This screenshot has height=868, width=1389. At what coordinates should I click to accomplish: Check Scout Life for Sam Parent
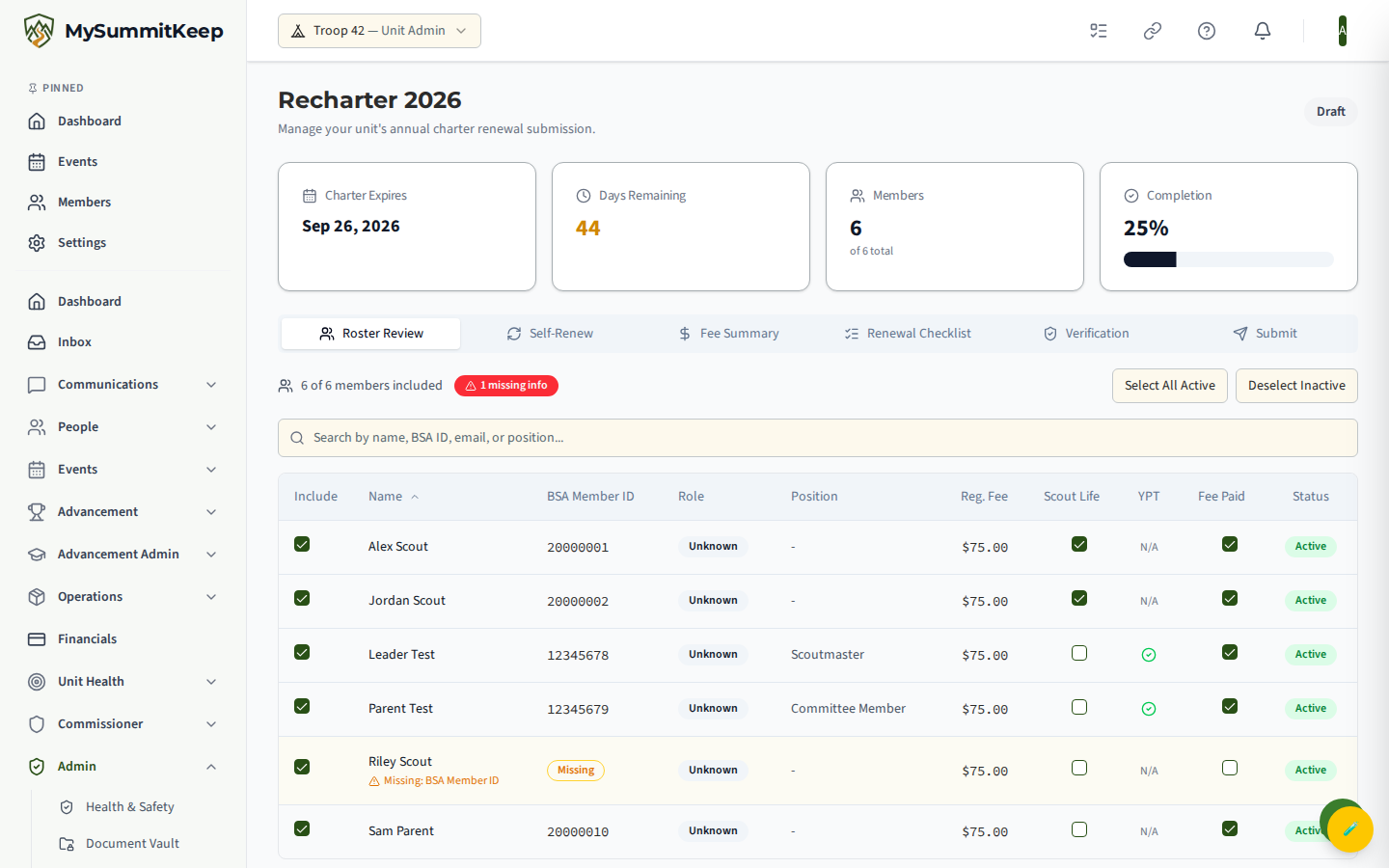(1079, 829)
